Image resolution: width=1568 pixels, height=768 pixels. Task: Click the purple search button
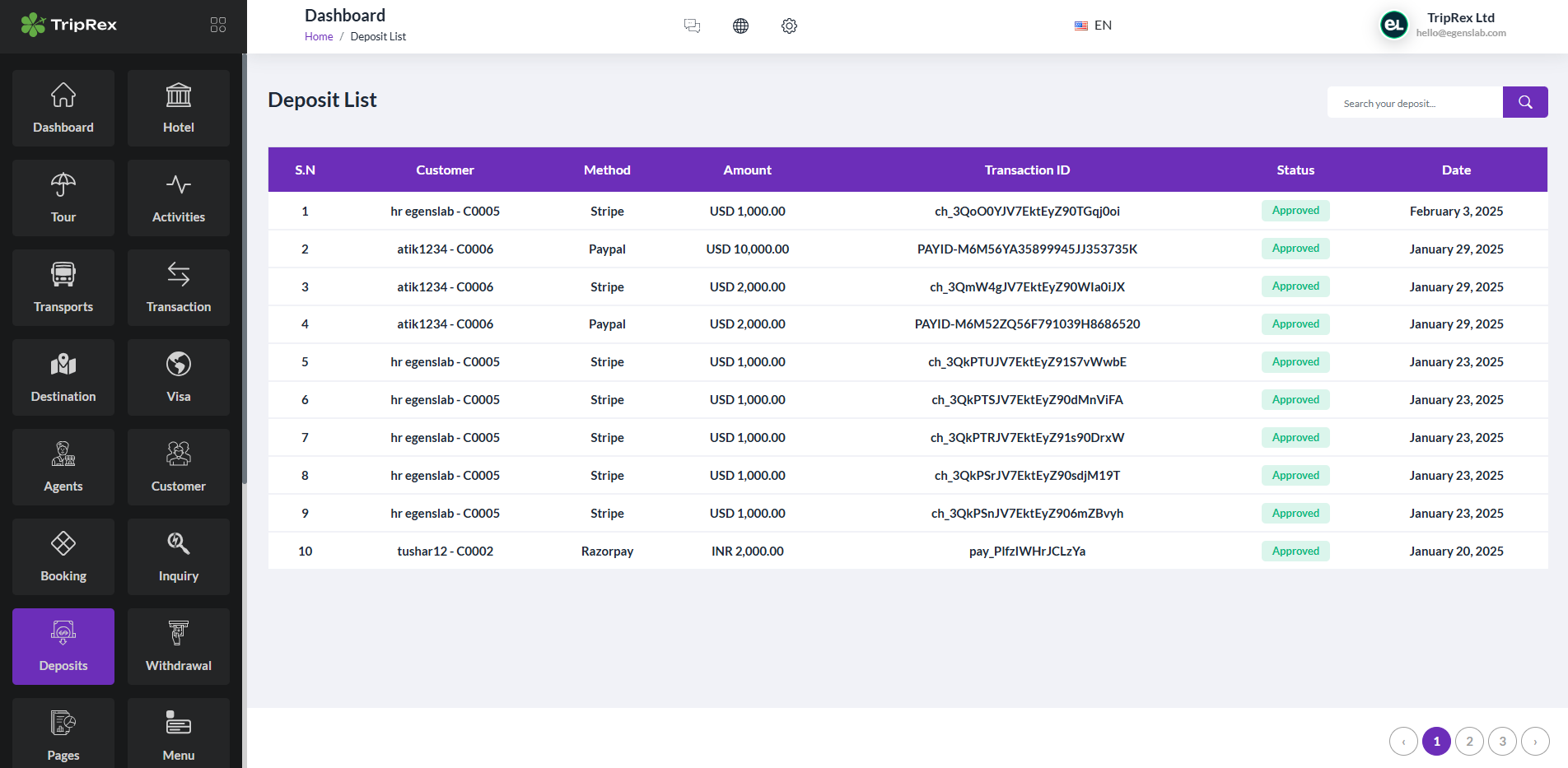tap(1525, 102)
